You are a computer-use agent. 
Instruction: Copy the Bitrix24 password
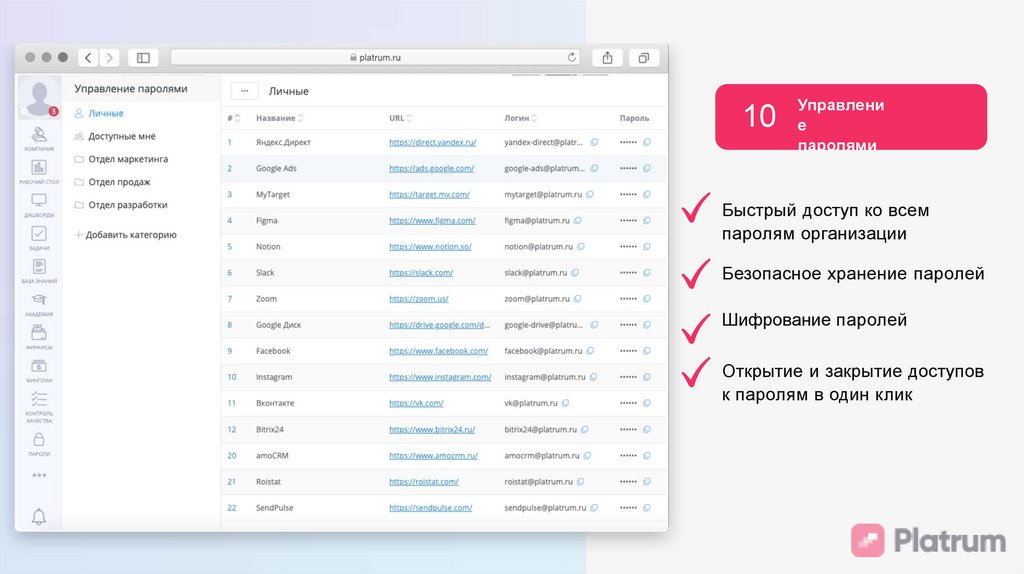coord(647,430)
